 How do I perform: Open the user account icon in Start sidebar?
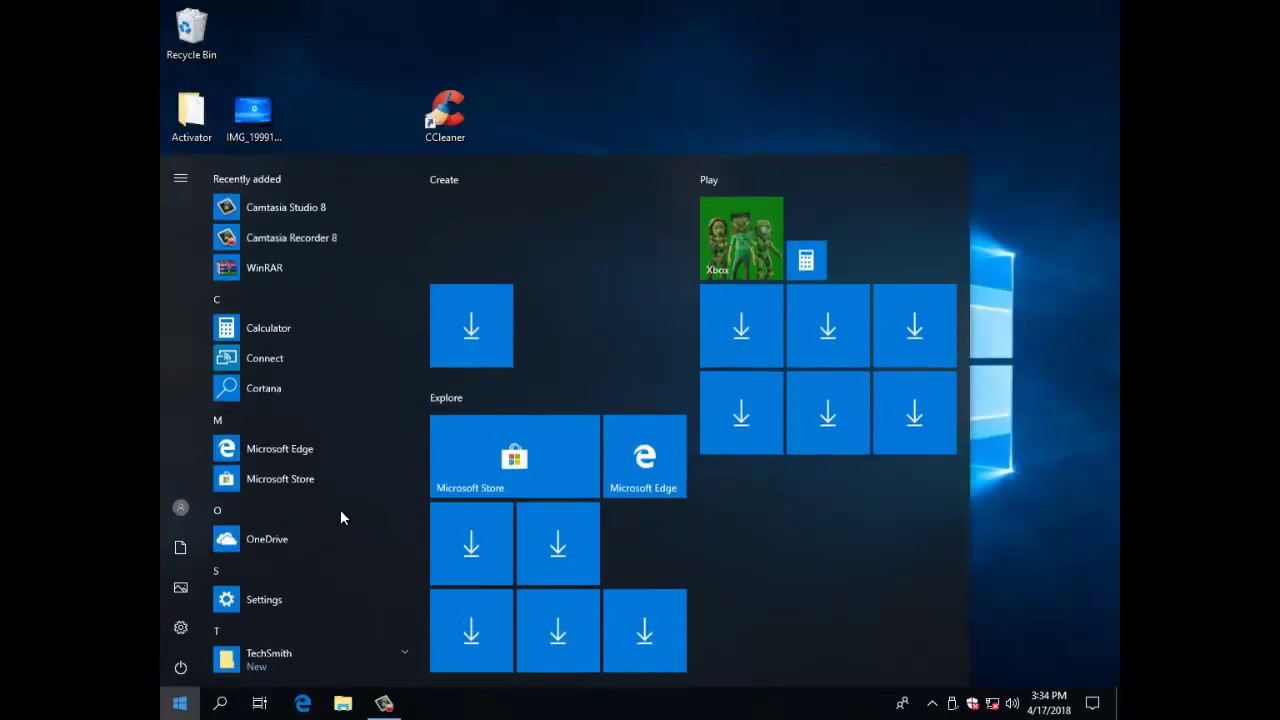point(180,508)
